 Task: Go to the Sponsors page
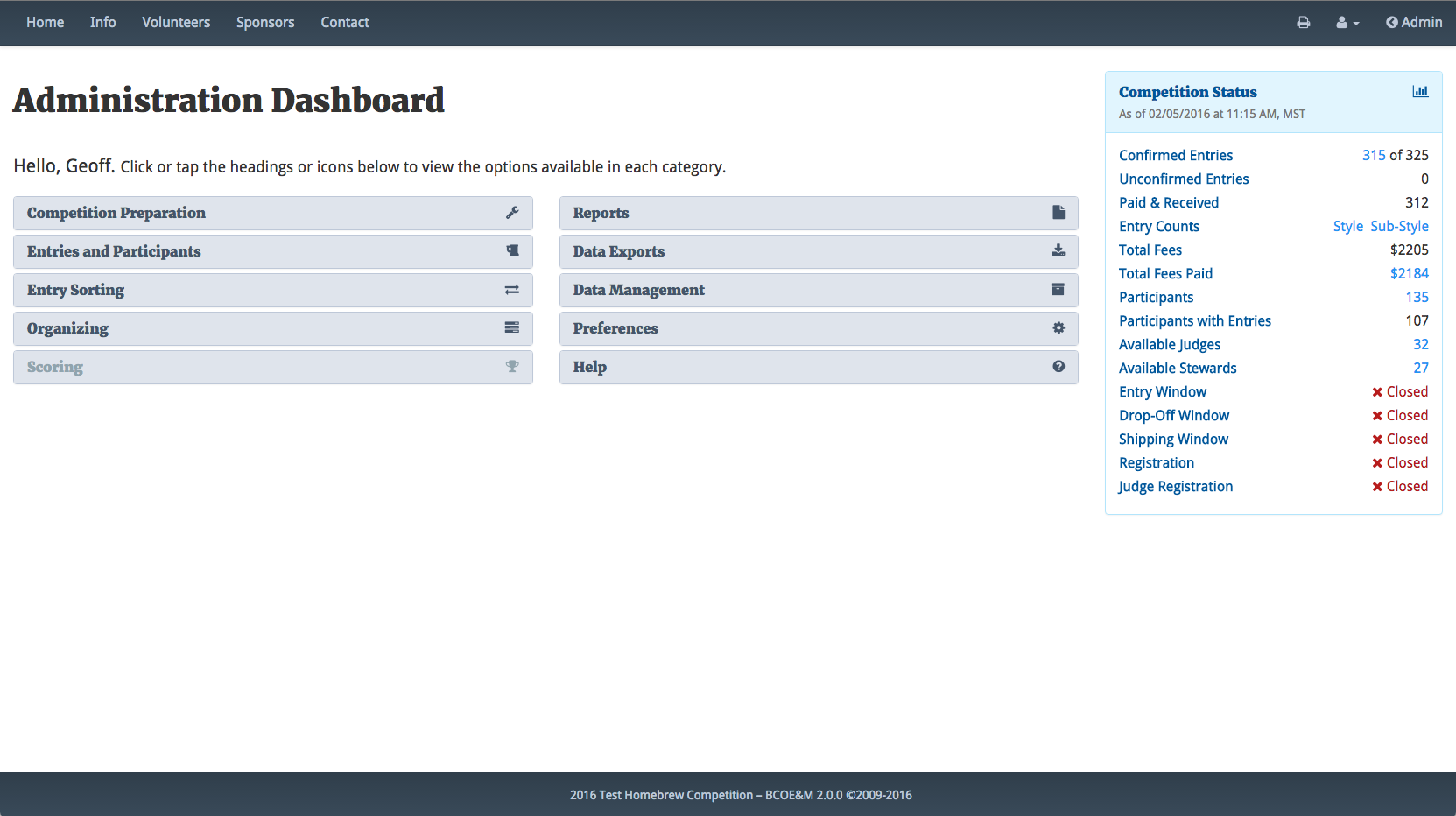265,23
